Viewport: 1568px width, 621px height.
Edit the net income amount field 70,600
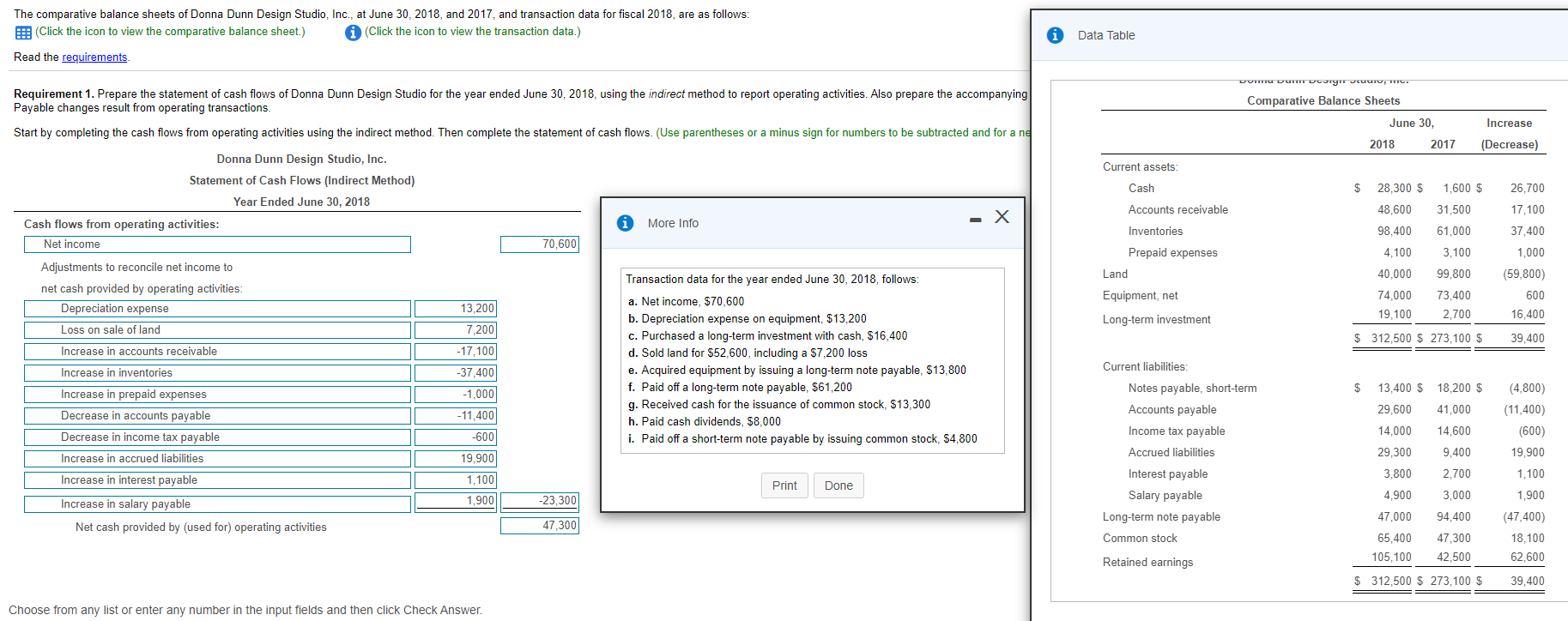coord(540,244)
